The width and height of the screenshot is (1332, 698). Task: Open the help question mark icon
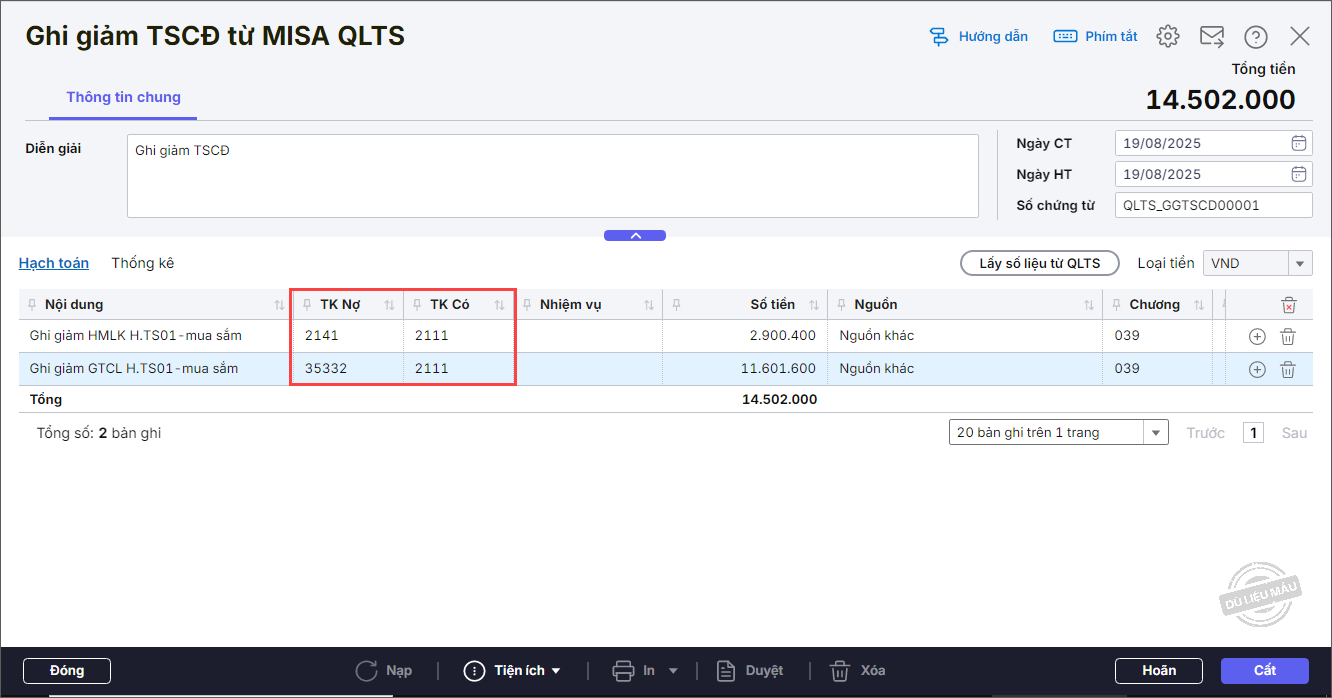pos(1256,37)
